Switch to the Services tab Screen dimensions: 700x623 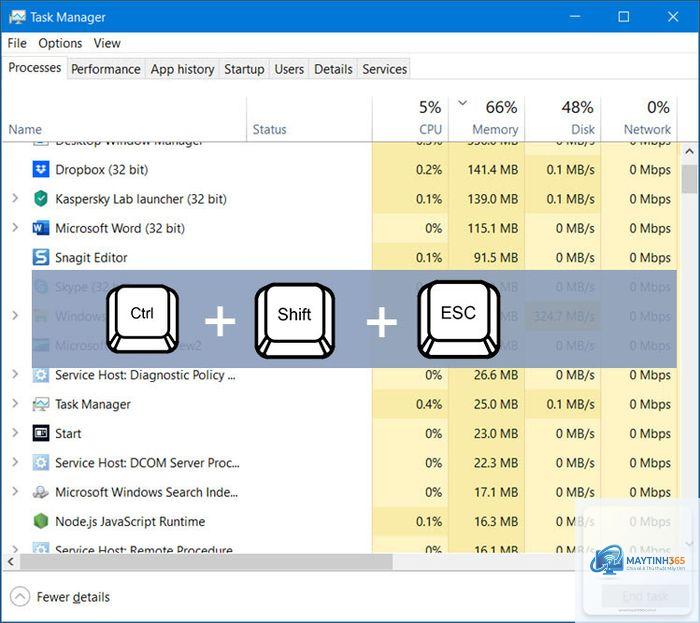pyautogui.click(x=384, y=69)
